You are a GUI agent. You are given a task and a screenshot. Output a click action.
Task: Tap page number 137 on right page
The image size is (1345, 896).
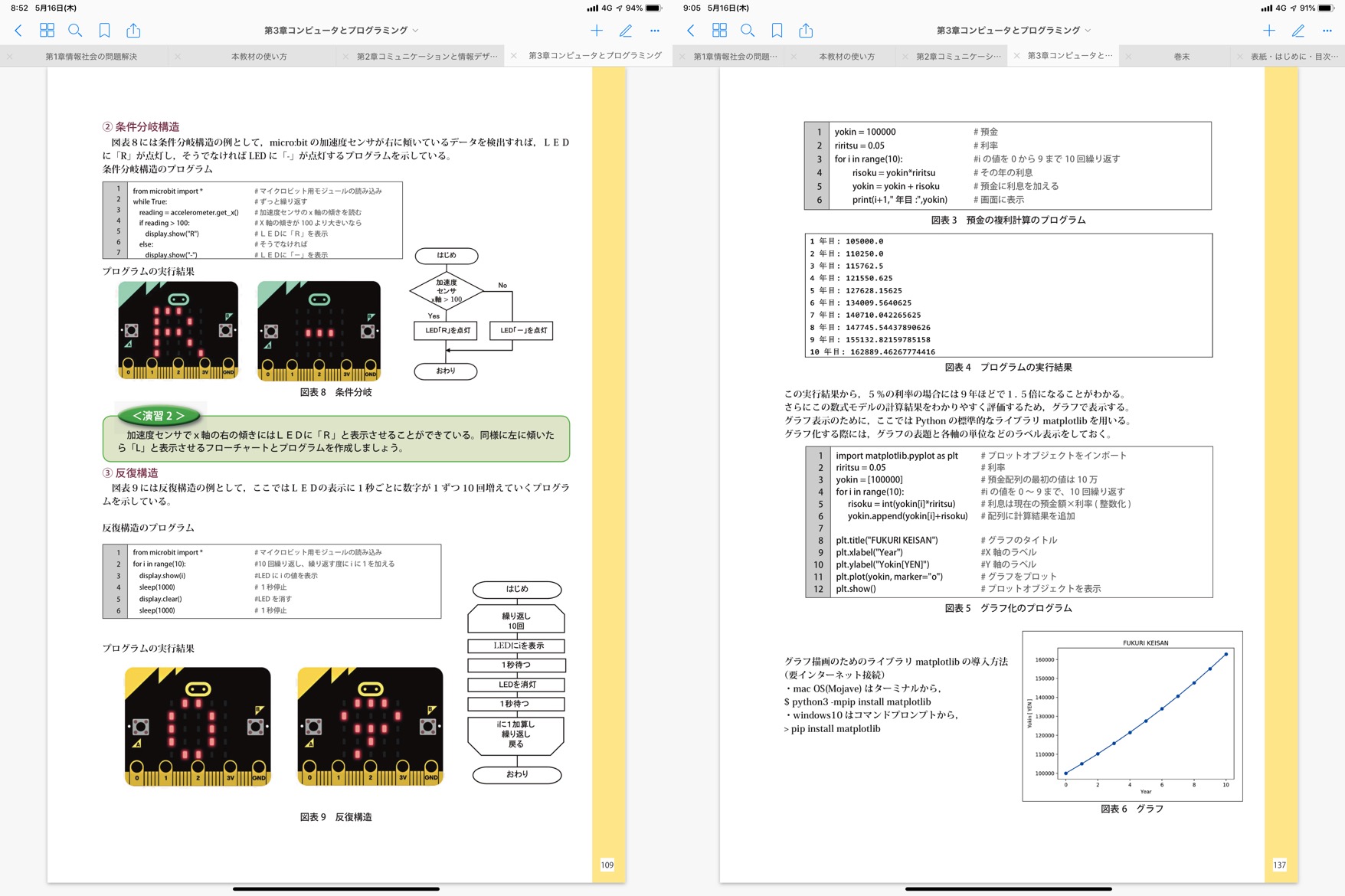[1280, 865]
